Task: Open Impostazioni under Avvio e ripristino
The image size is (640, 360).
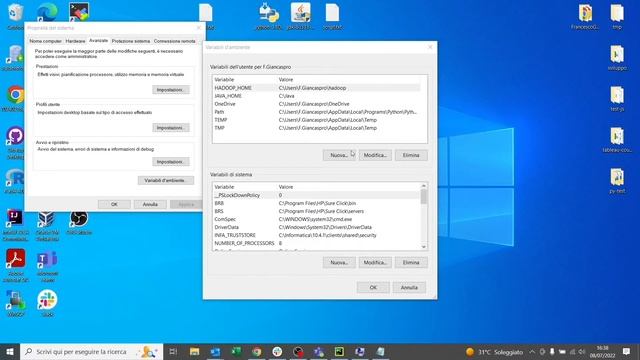Action: point(171,162)
